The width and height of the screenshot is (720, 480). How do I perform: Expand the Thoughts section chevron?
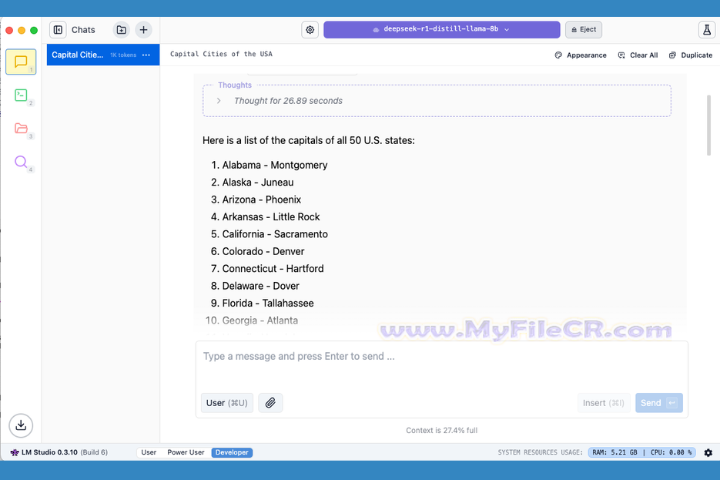219,101
